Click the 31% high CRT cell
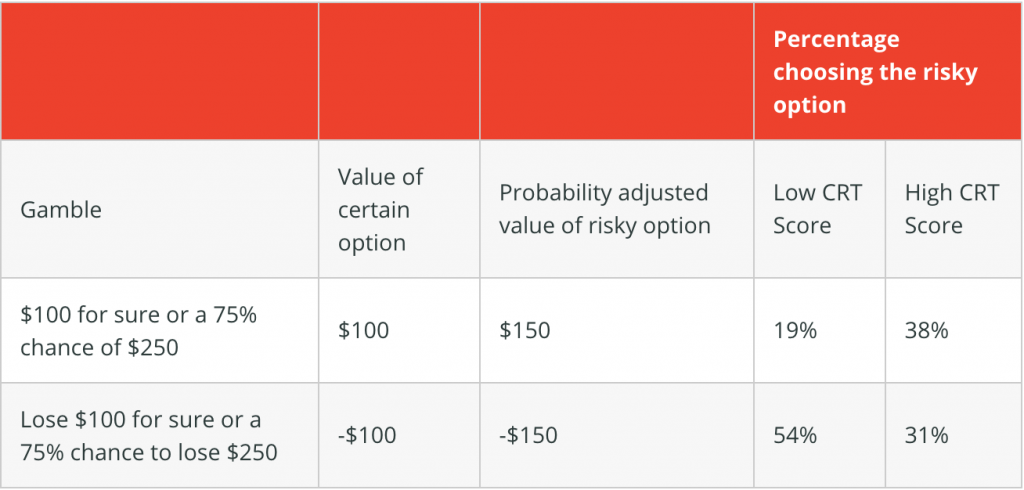1024x490 pixels. tap(926, 435)
